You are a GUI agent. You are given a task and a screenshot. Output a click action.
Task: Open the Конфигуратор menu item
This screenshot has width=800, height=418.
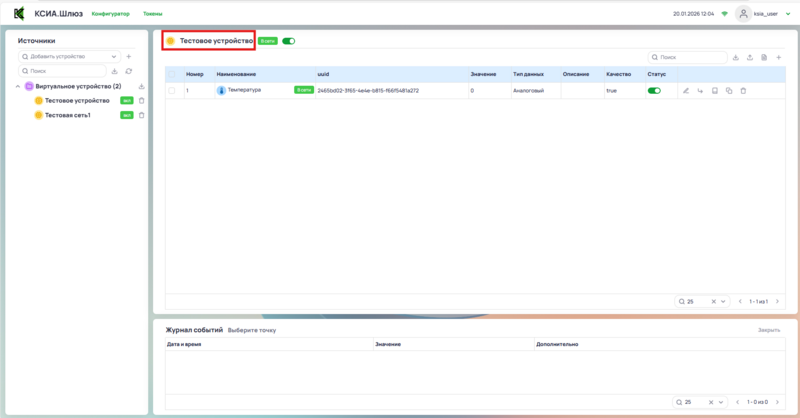coord(110,14)
